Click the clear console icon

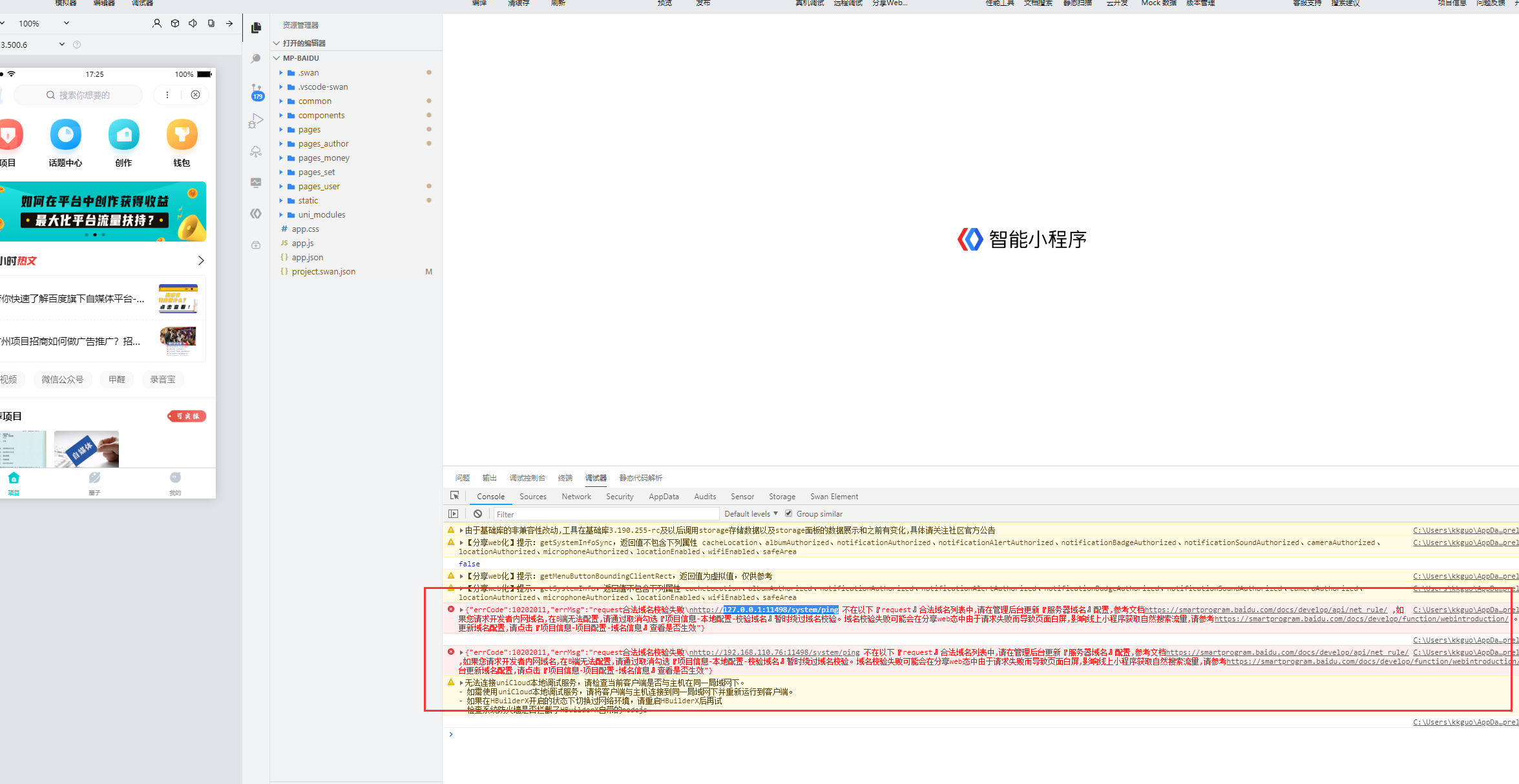click(477, 514)
